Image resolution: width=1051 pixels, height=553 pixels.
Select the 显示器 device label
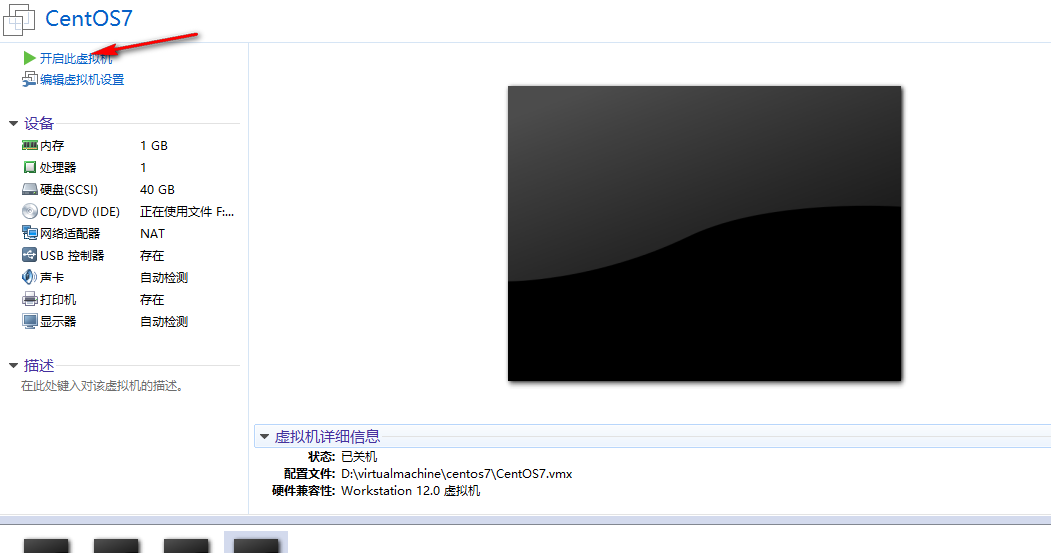[x=58, y=322]
